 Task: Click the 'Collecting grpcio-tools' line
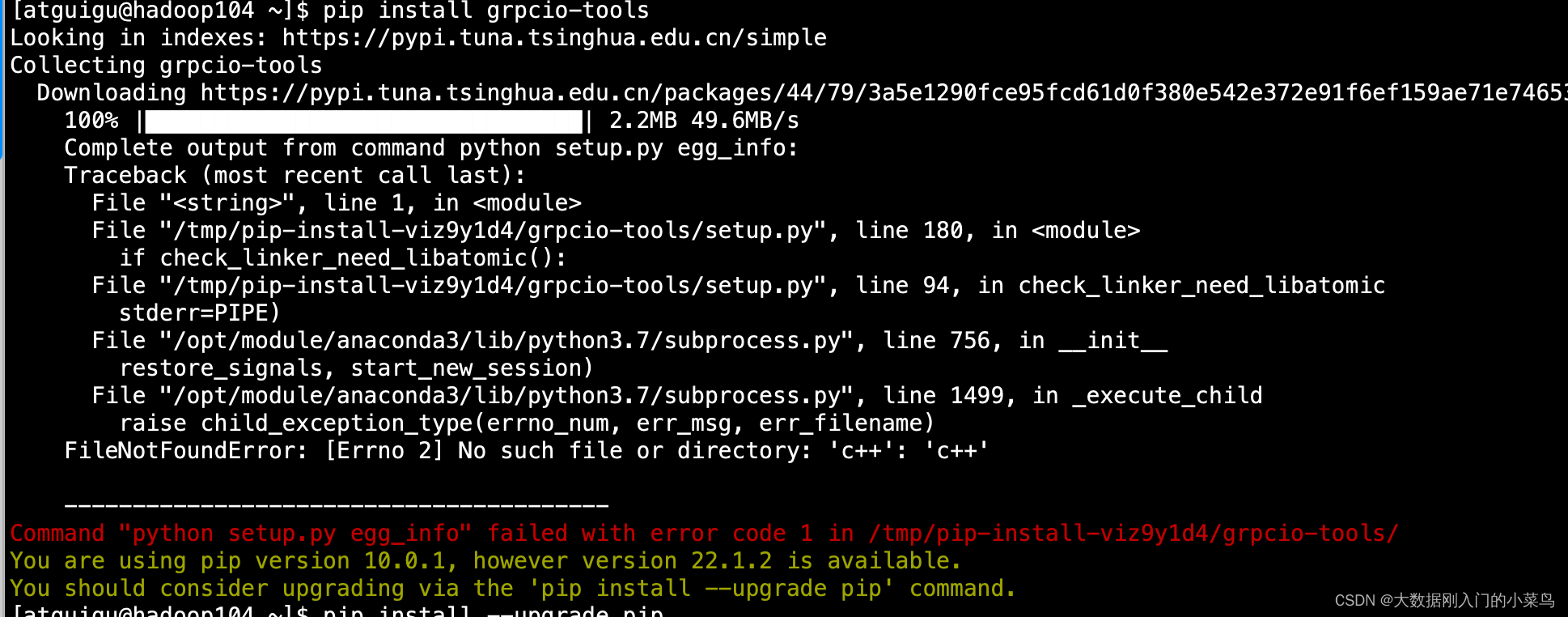166,66
